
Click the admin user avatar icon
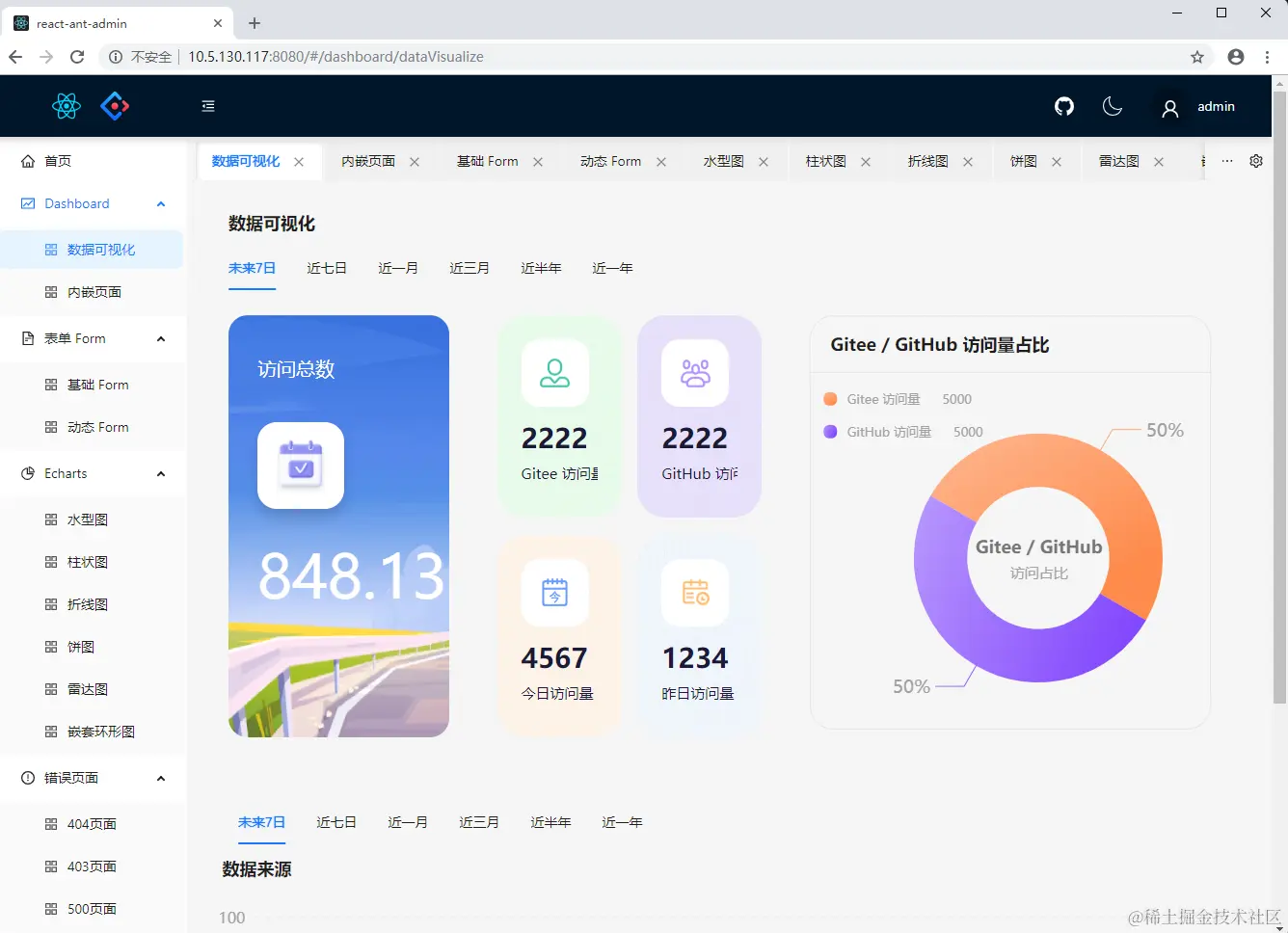click(1170, 108)
